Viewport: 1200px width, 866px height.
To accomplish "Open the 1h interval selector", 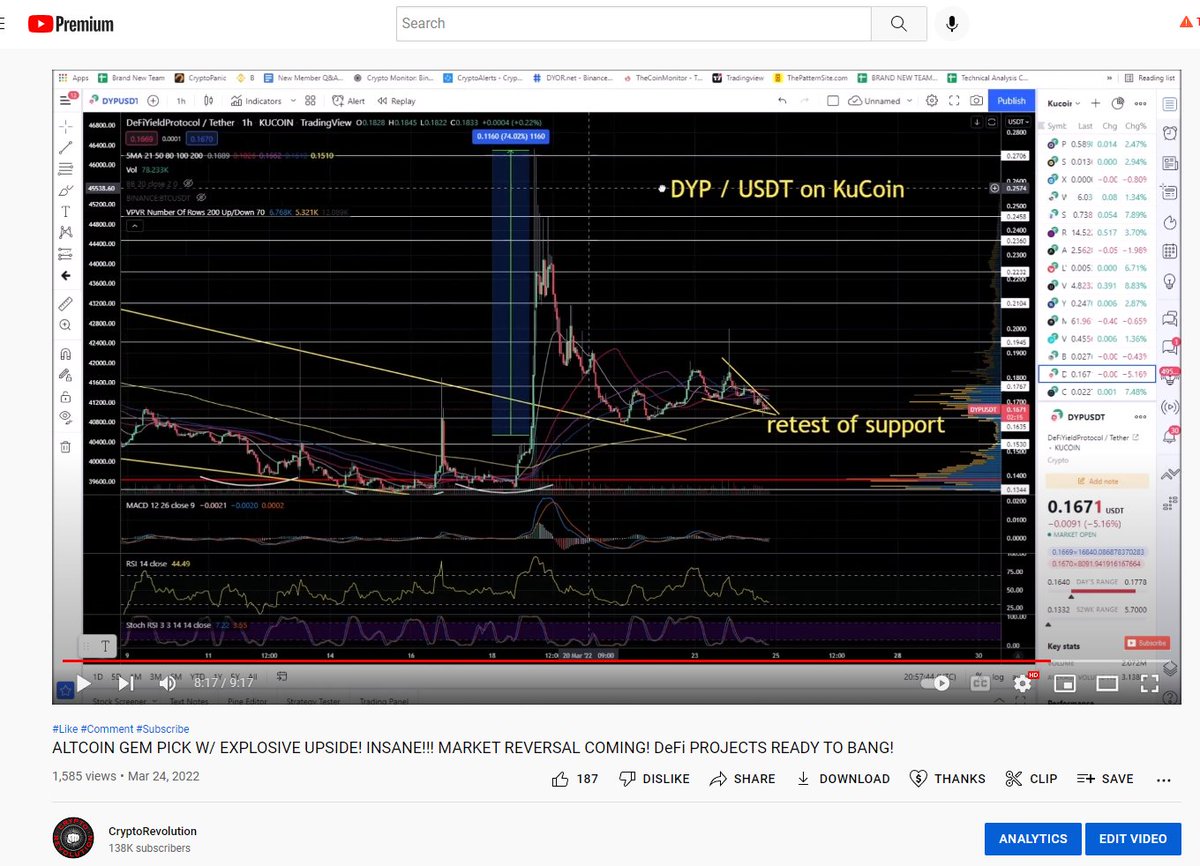I will coord(181,101).
